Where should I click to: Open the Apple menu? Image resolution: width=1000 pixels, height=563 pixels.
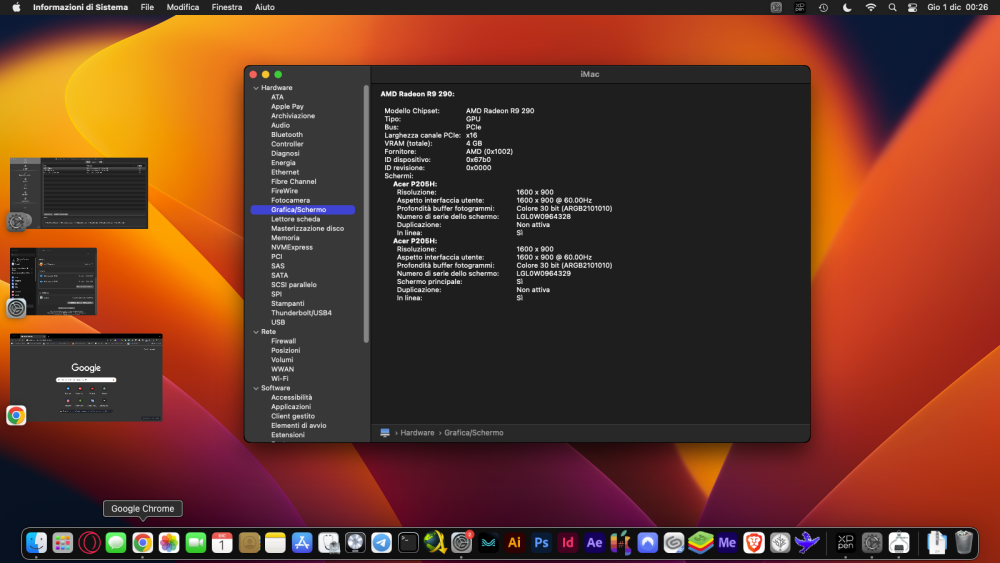tap(16, 8)
